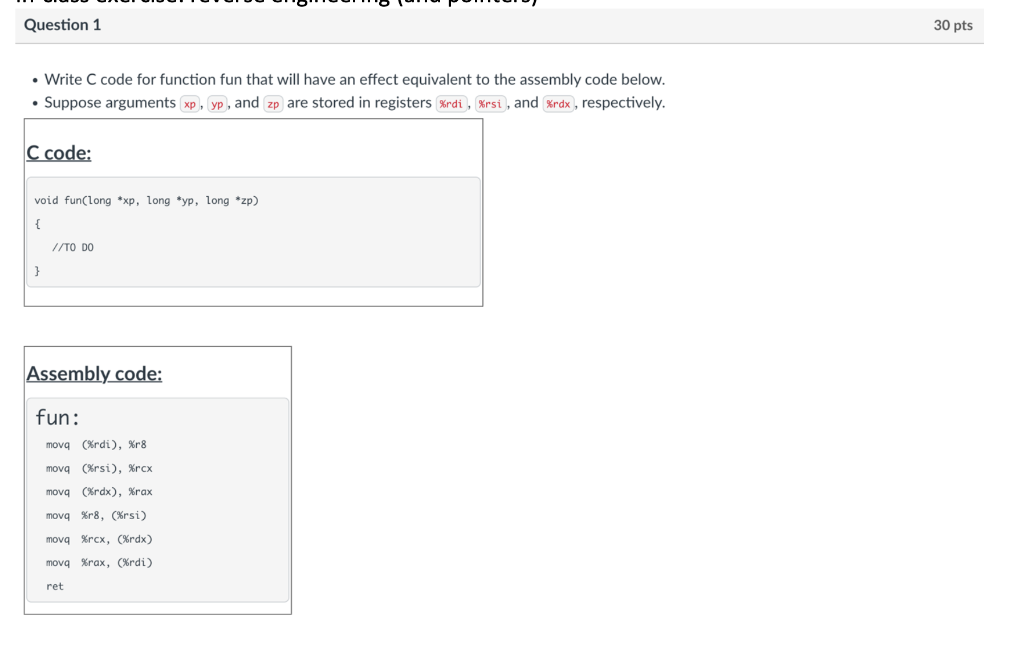
Task: Click the fun: label in assembly code
Action: coord(58,417)
